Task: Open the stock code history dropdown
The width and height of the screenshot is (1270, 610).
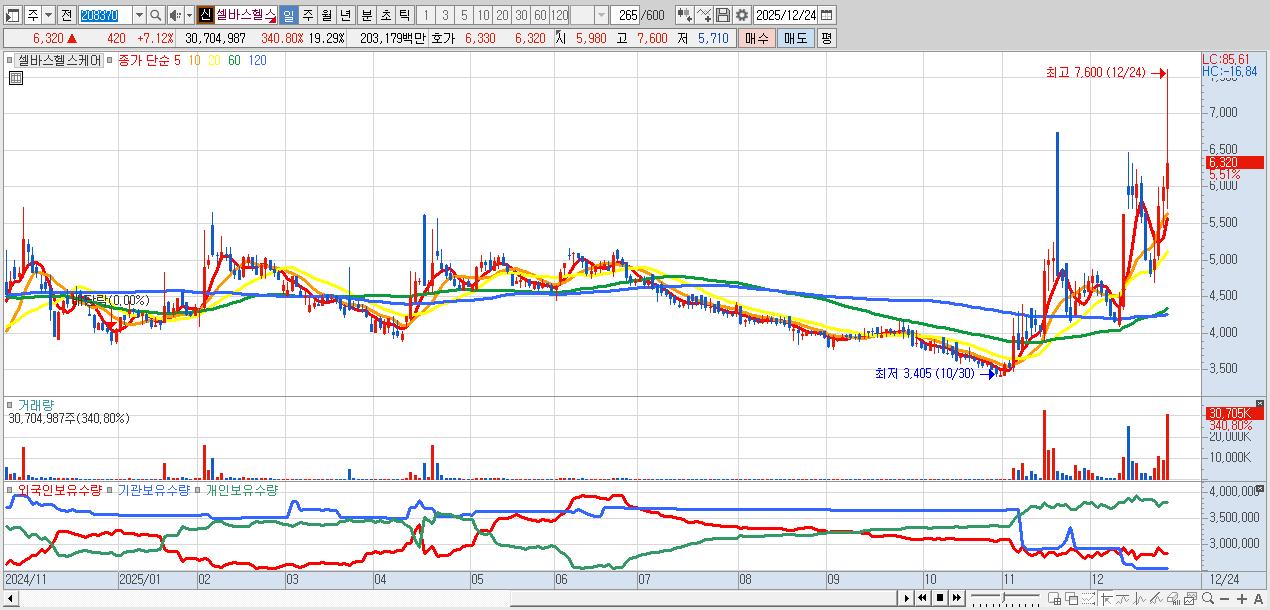Action: click(x=140, y=15)
